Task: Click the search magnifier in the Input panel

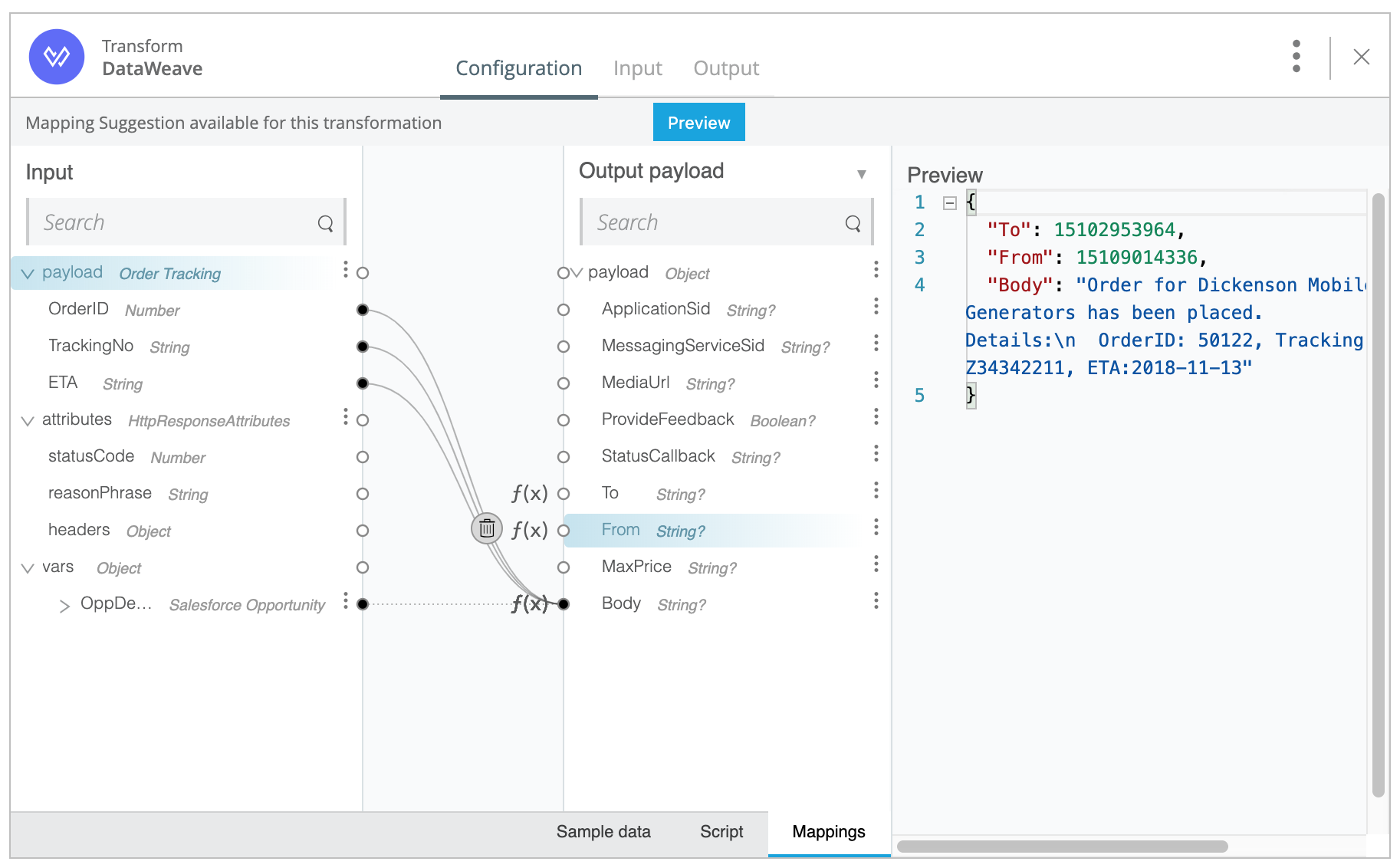Action: coord(325,222)
